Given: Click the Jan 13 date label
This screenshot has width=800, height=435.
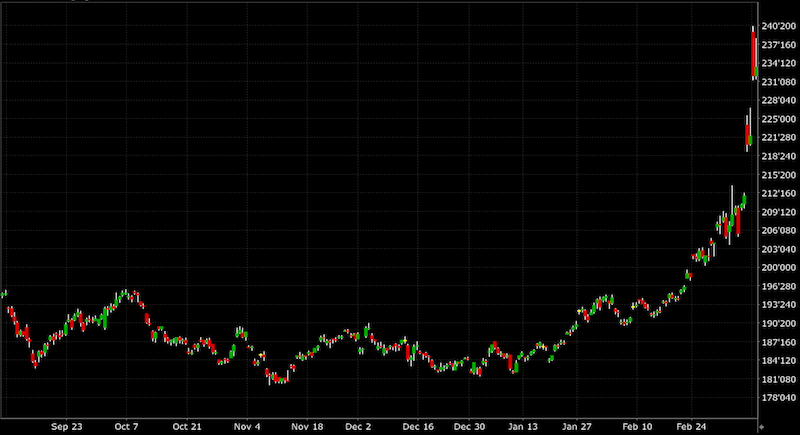Looking at the screenshot, I should tap(523, 427).
